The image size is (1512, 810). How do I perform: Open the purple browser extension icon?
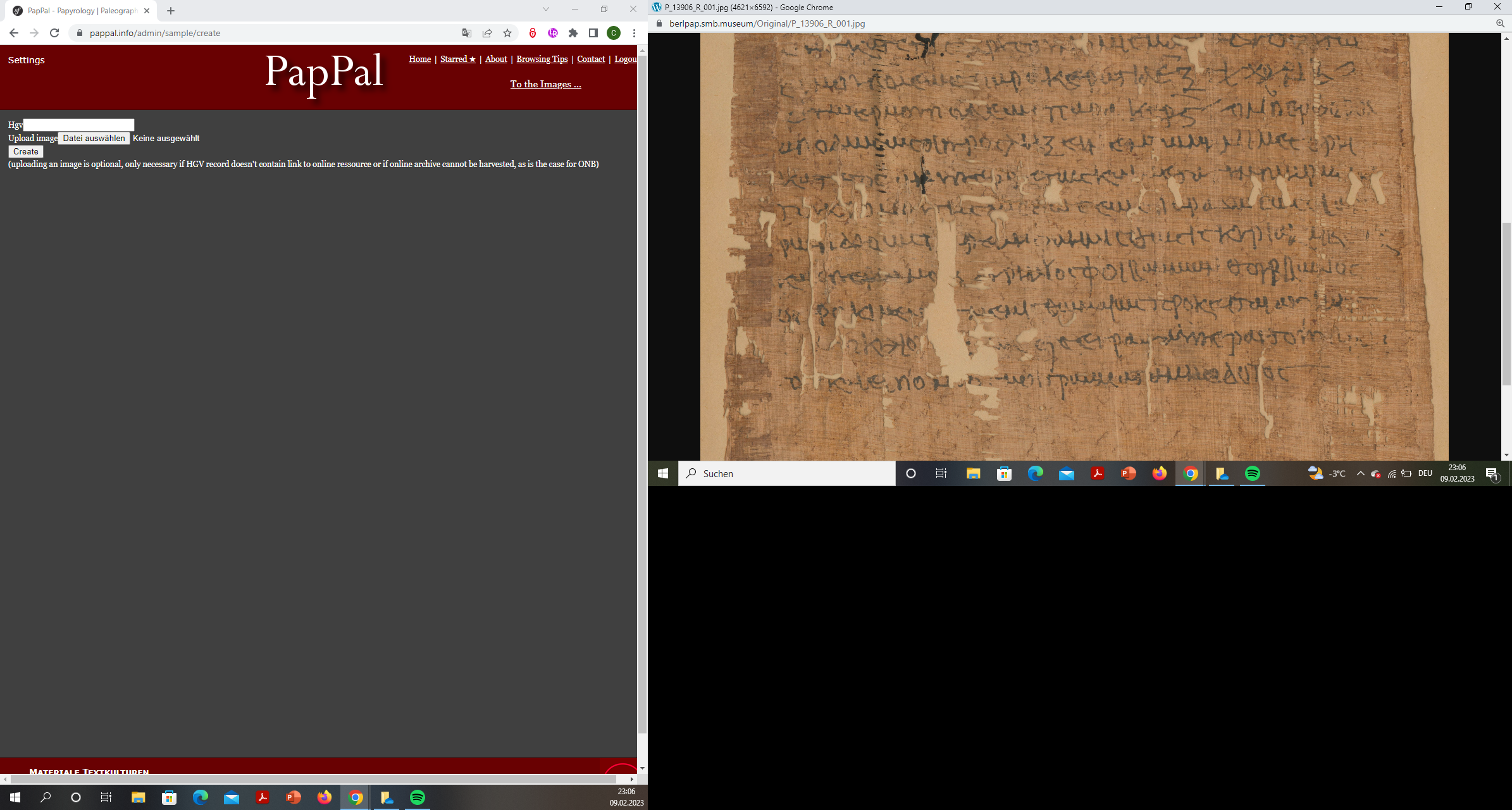pos(553,33)
